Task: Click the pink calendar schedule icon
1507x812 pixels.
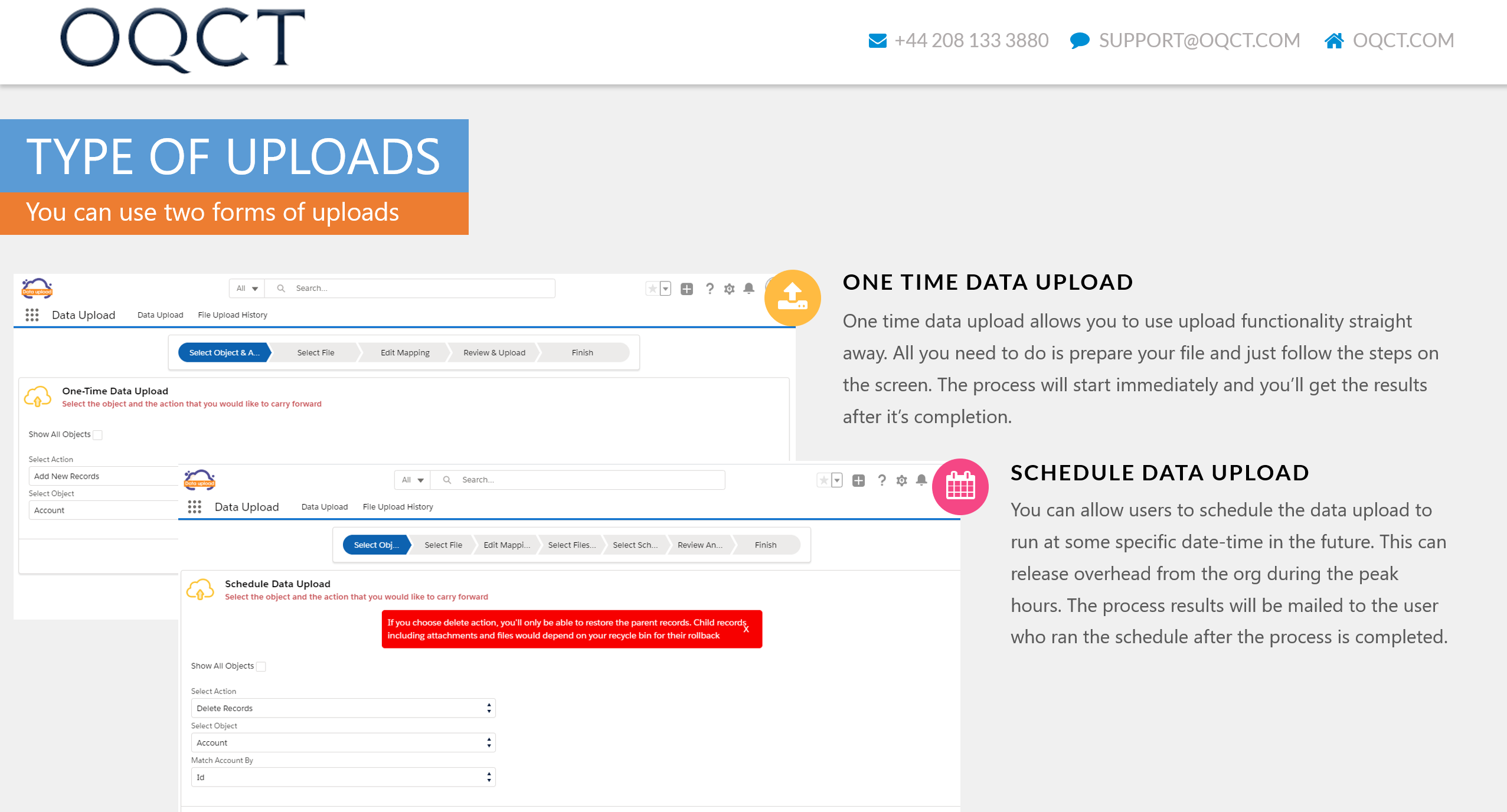Action: (x=960, y=486)
